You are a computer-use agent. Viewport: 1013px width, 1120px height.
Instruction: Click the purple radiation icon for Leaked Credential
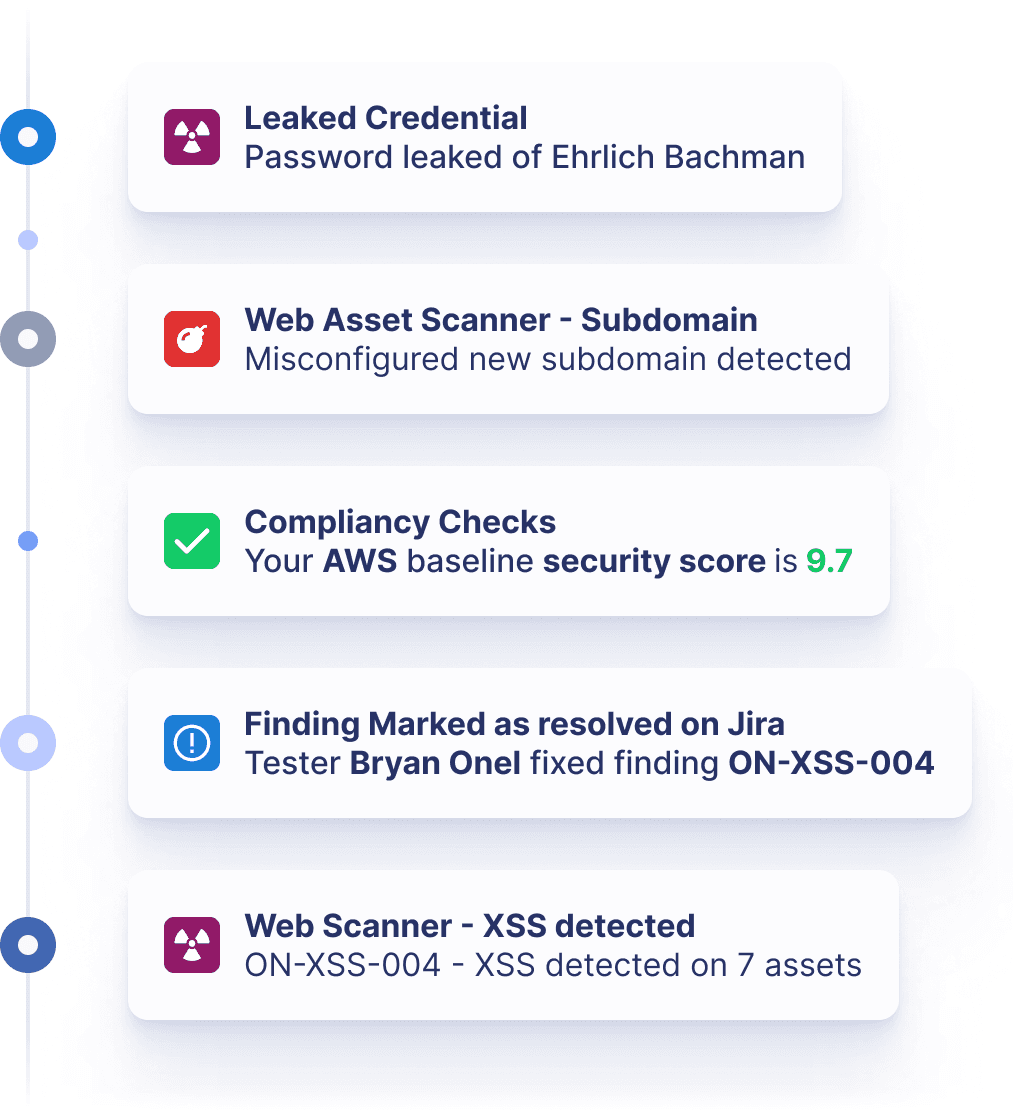(191, 136)
